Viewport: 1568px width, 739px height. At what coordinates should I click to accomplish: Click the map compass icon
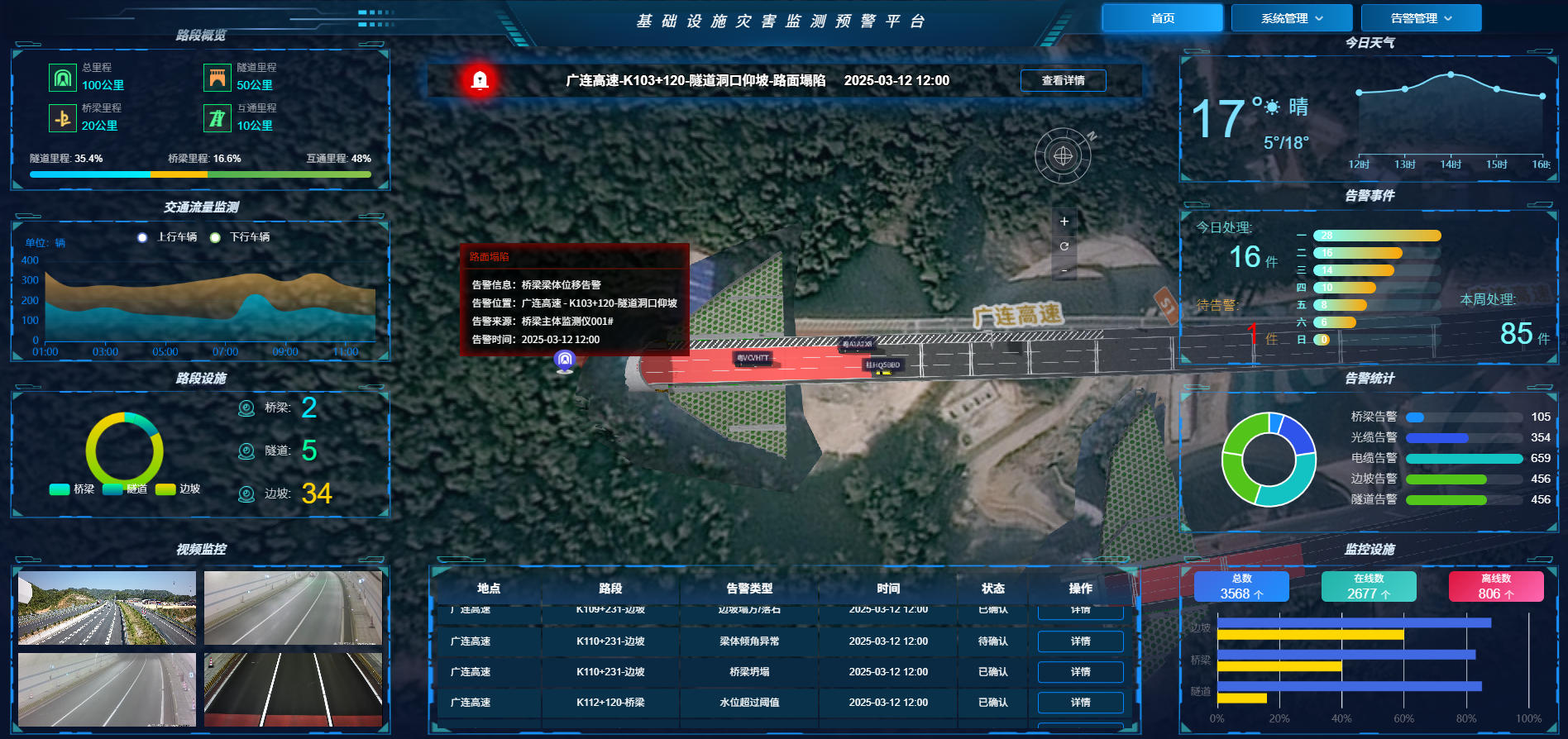coord(1063,155)
